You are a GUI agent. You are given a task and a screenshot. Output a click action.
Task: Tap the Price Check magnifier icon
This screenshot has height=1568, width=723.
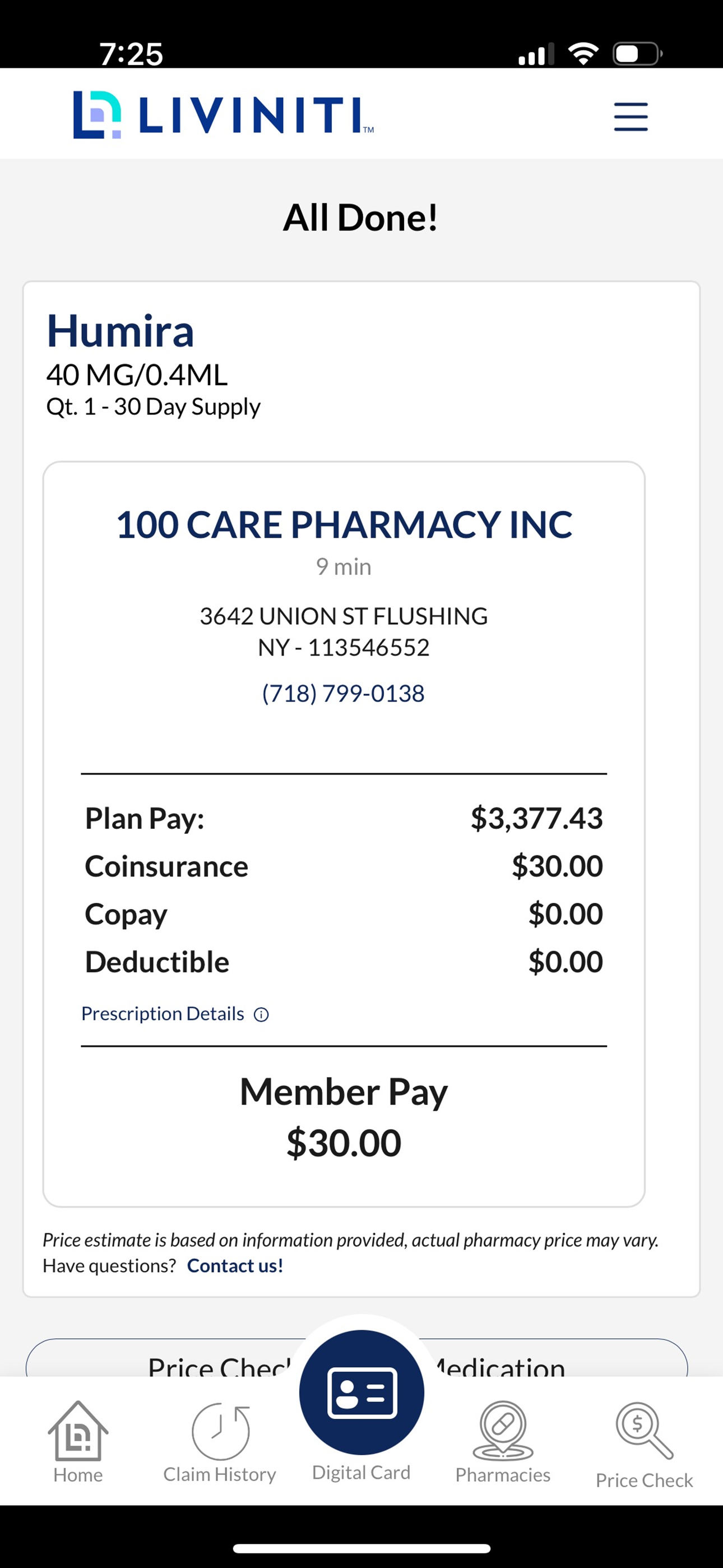pos(645,1431)
